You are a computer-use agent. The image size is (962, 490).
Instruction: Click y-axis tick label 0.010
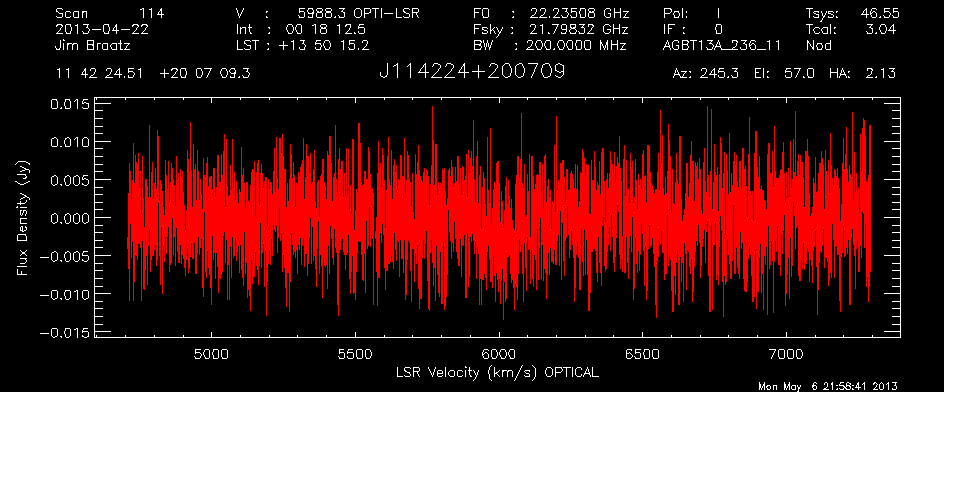click(x=69, y=142)
